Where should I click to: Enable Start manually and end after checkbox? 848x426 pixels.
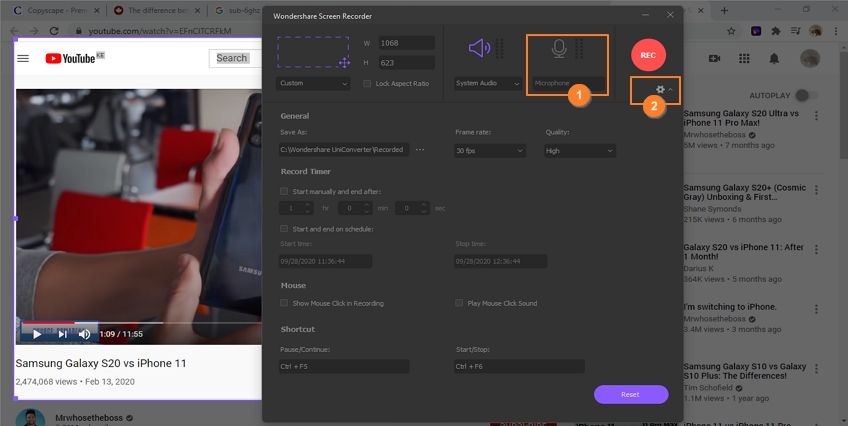point(284,191)
